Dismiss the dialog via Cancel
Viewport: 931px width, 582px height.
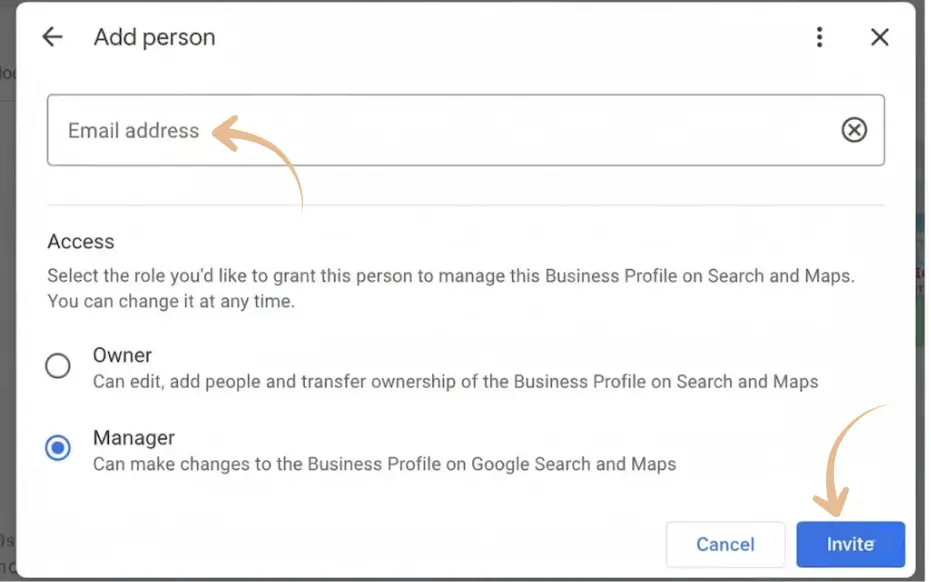click(725, 544)
